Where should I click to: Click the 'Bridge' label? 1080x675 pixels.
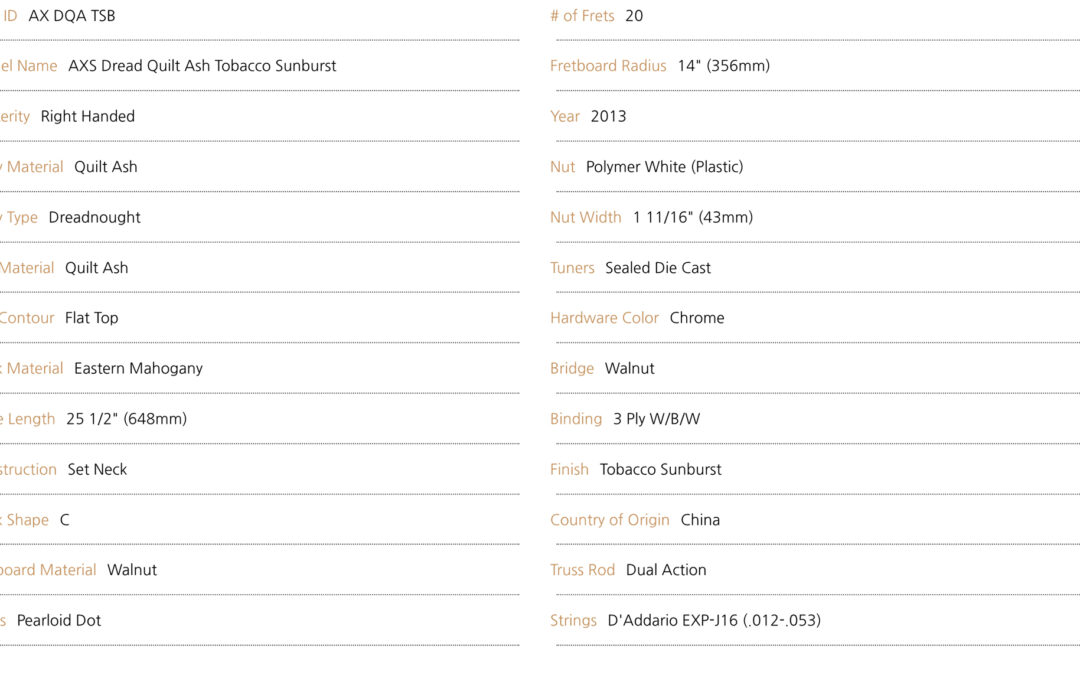tap(572, 368)
